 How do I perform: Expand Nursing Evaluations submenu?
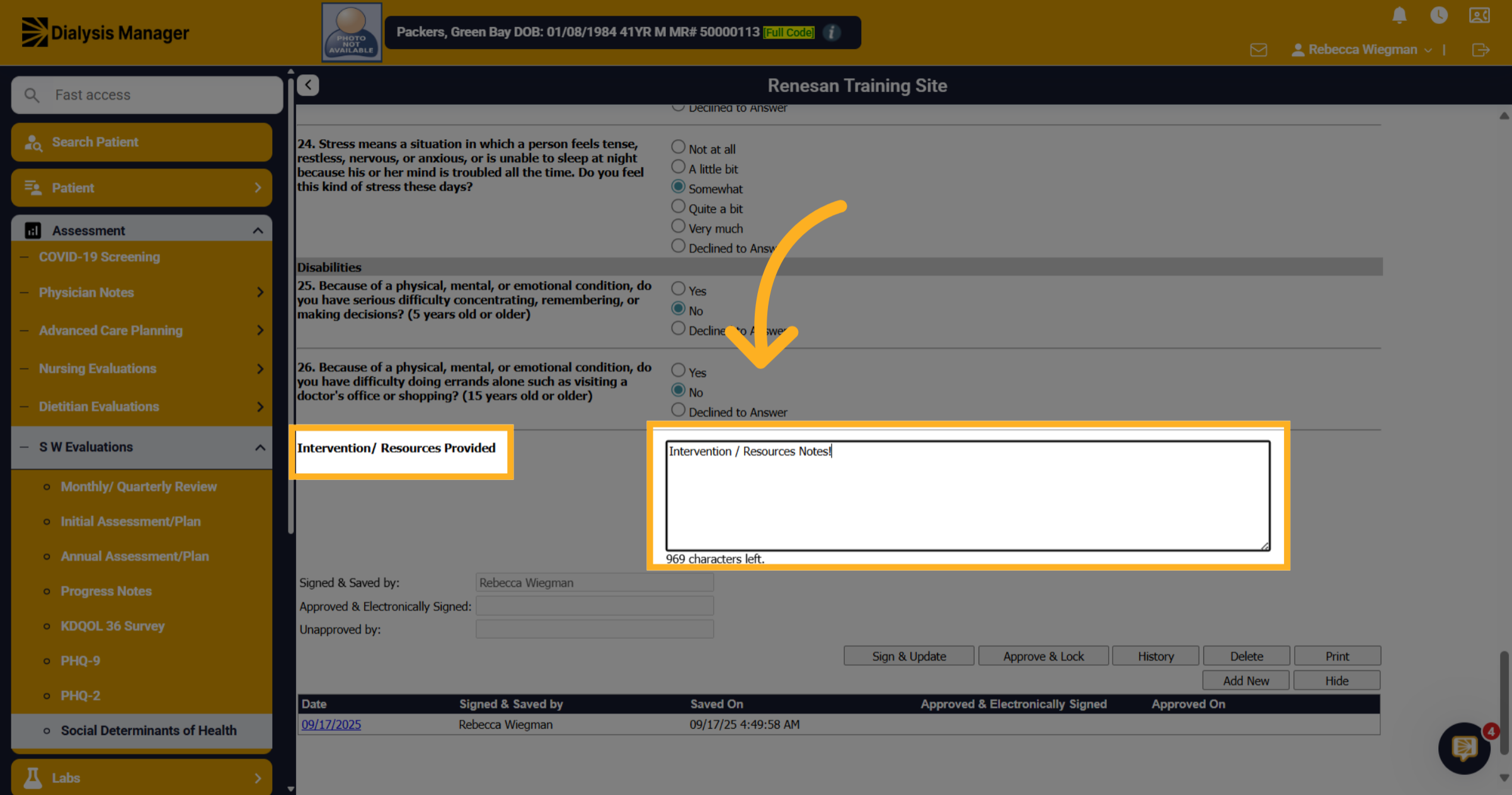coord(260,369)
